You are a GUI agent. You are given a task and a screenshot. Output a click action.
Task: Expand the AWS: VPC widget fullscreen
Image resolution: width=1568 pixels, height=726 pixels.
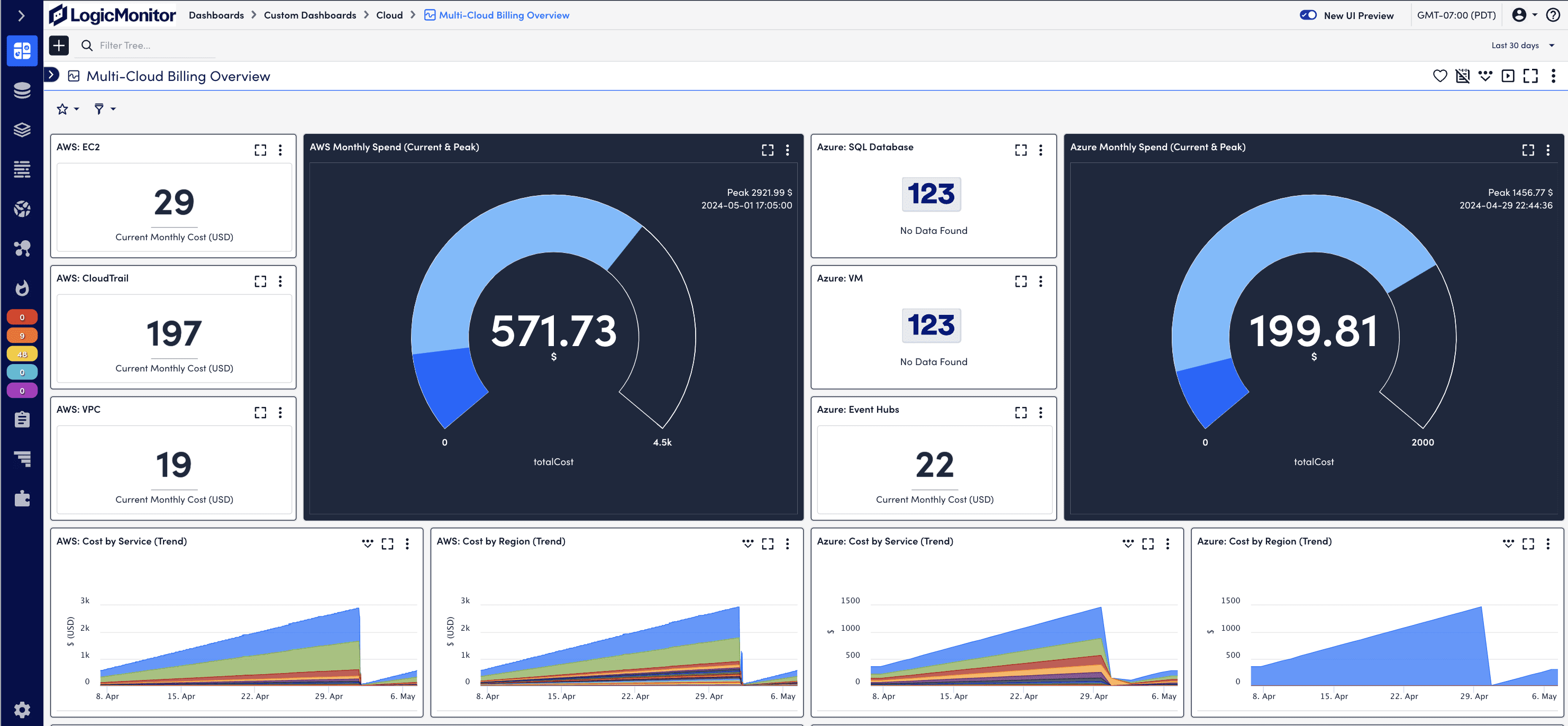(260, 412)
